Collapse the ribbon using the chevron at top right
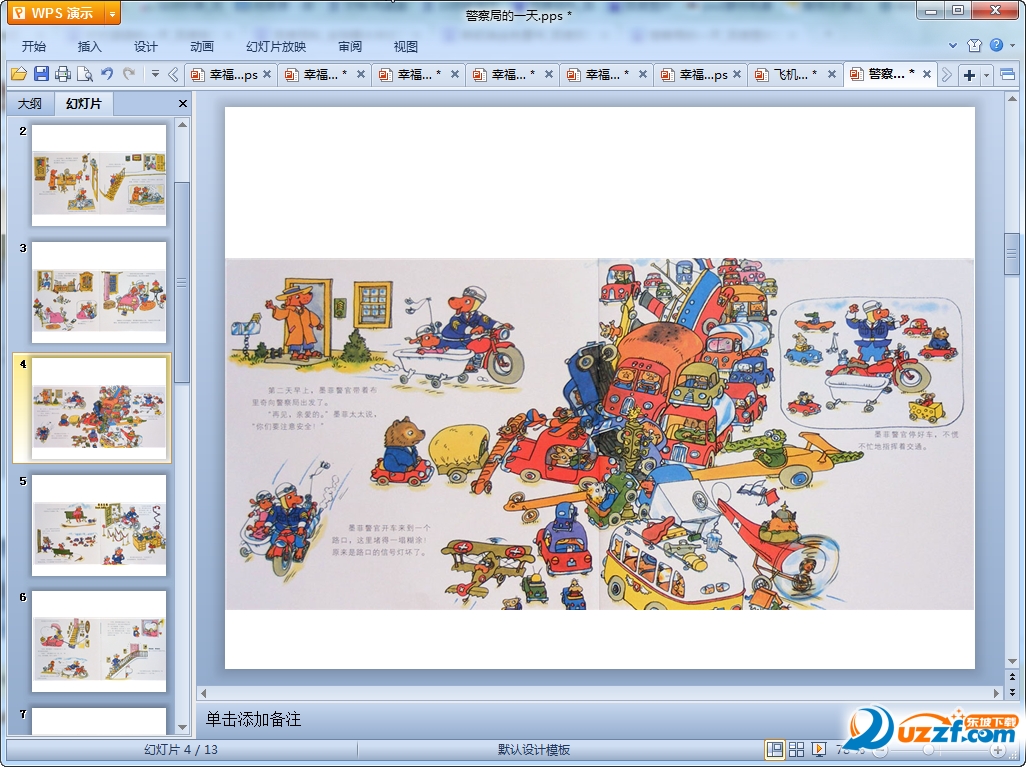The image size is (1026, 767). (x=953, y=45)
